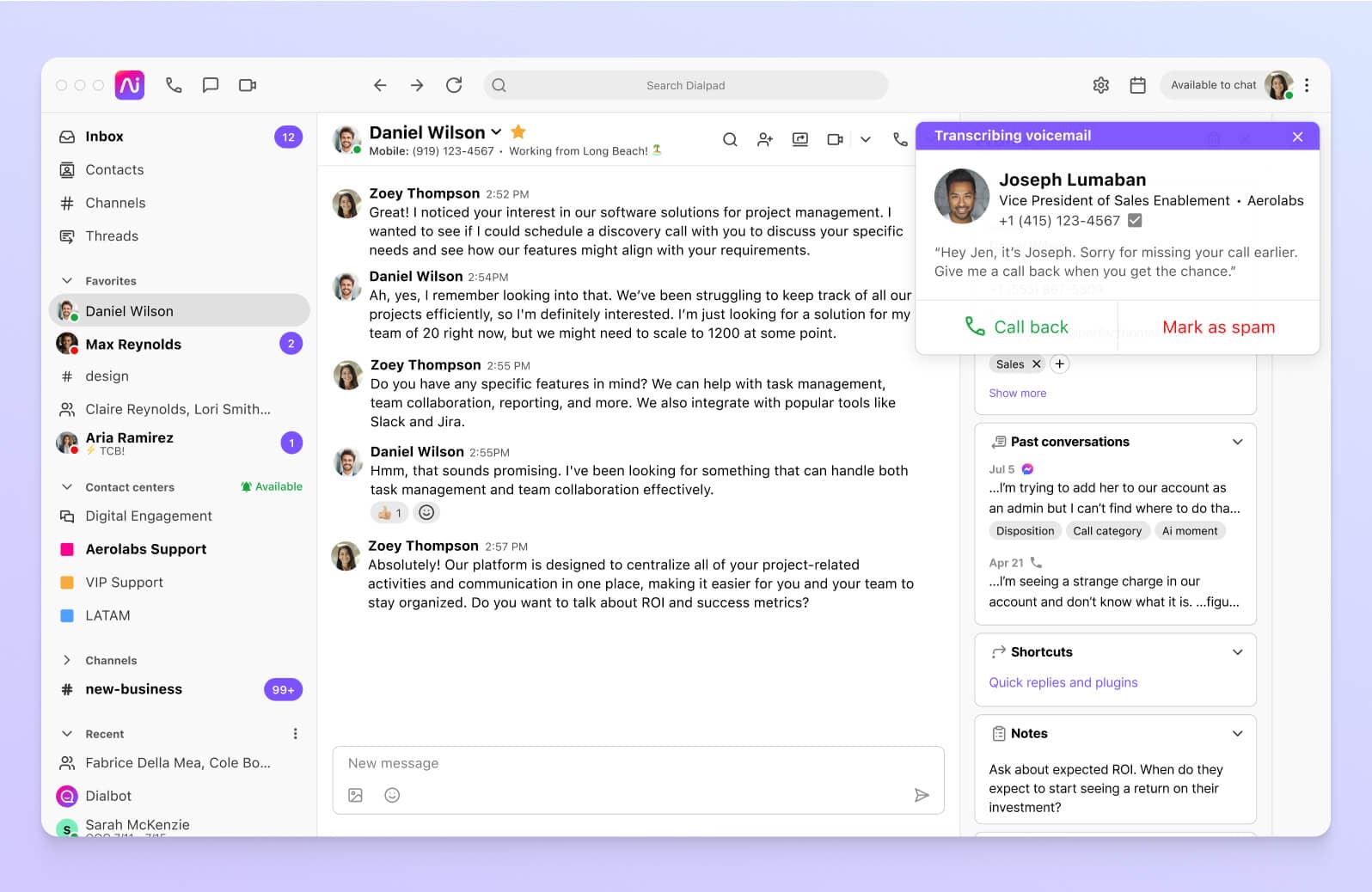The width and height of the screenshot is (1372, 892).
Task: Open the emoji picker in message box
Action: (x=392, y=795)
